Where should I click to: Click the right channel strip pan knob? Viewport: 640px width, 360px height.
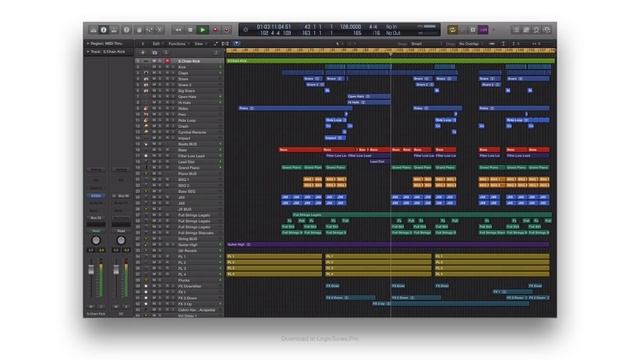tap(121, 240)
